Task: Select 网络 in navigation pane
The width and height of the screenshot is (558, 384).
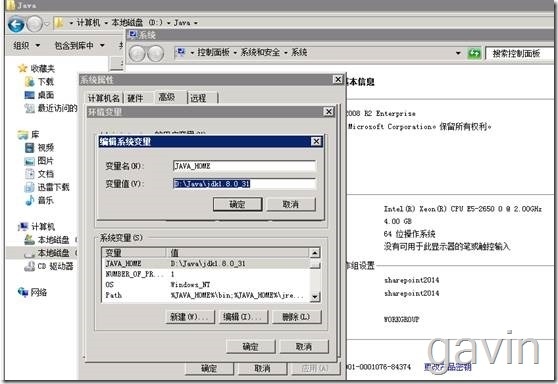Action: point(33,293)
